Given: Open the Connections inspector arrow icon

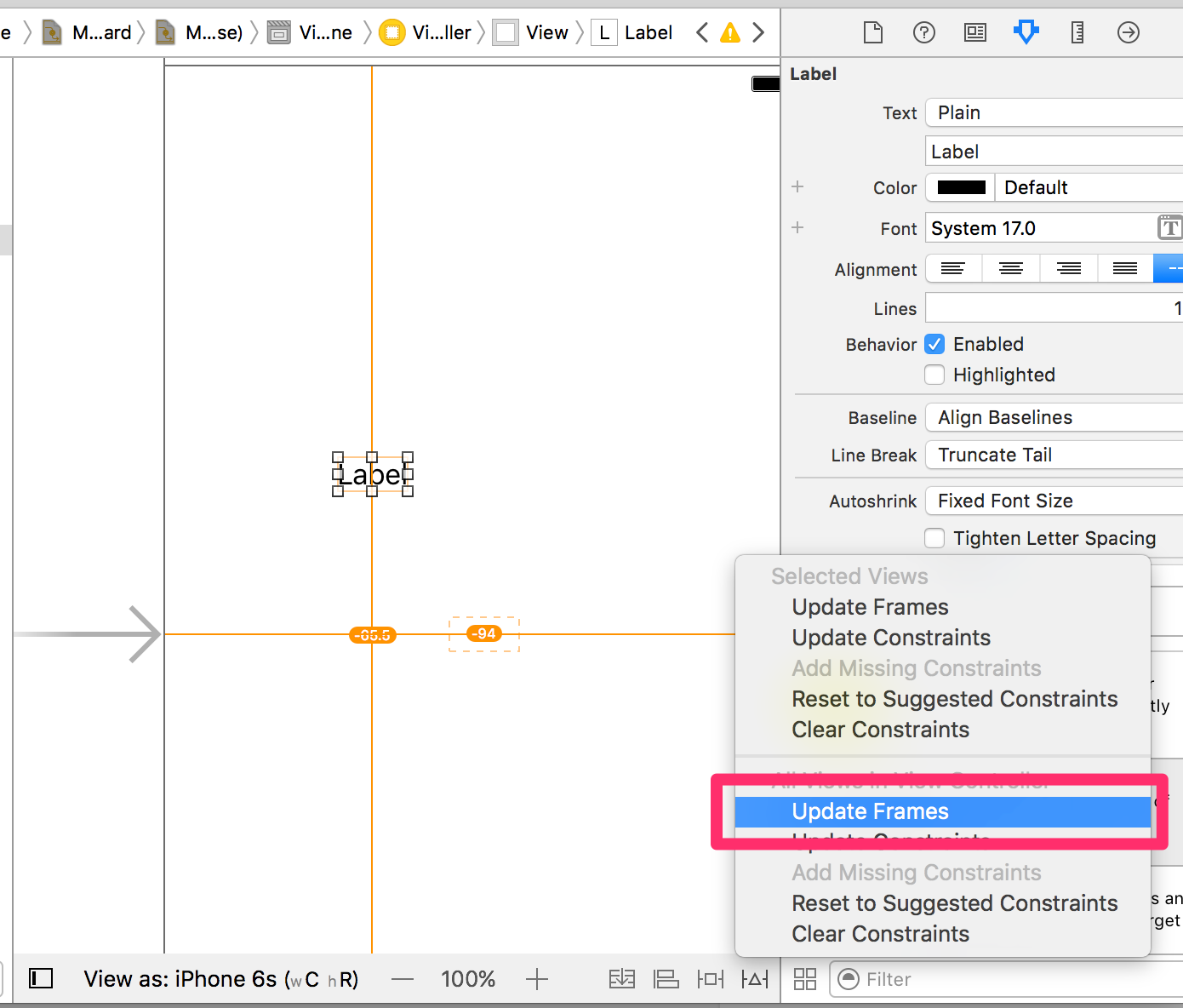Looking at the screenshot, I should coord(1128,32).
